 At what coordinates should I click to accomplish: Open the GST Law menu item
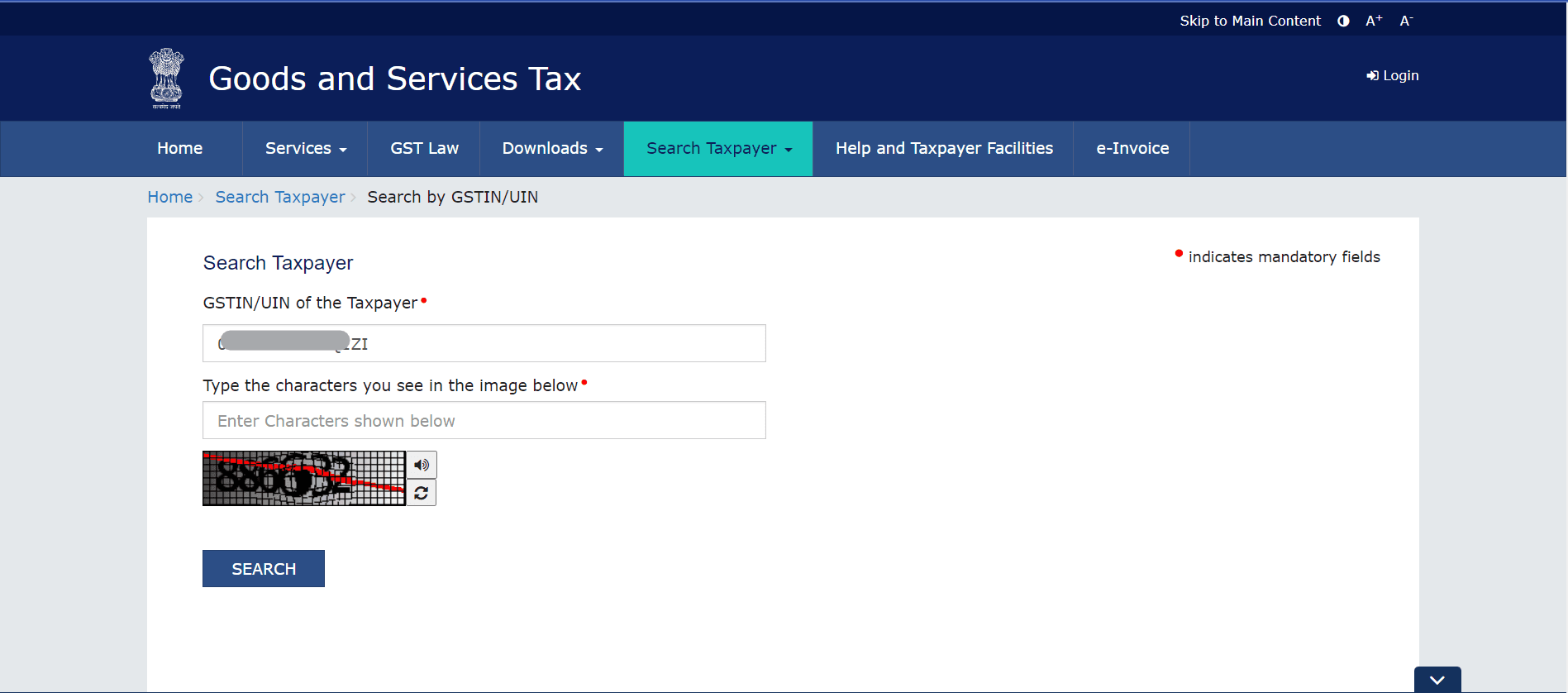(x=424, y=149)
